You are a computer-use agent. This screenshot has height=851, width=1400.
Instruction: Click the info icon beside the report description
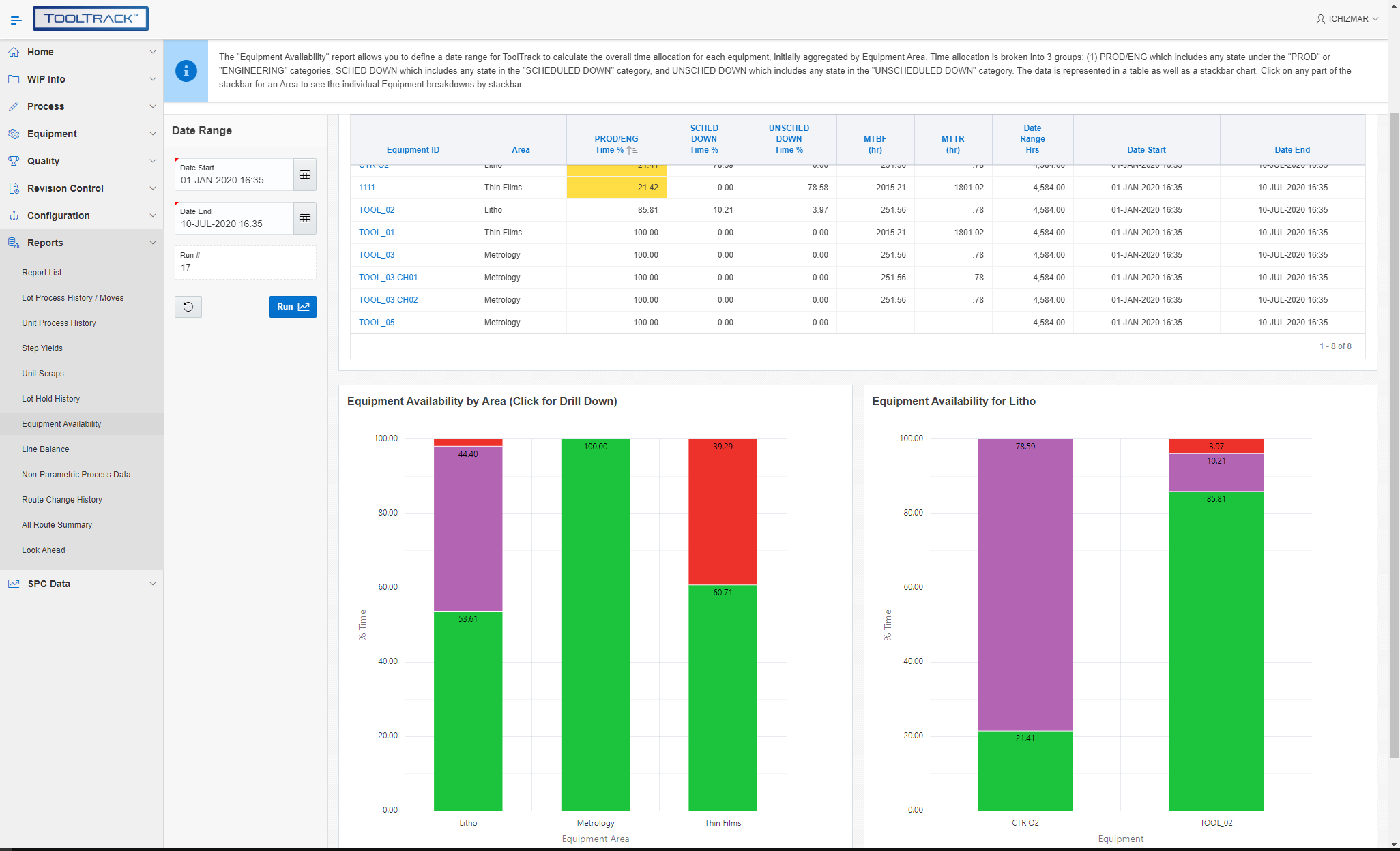(x=186, y=70)
